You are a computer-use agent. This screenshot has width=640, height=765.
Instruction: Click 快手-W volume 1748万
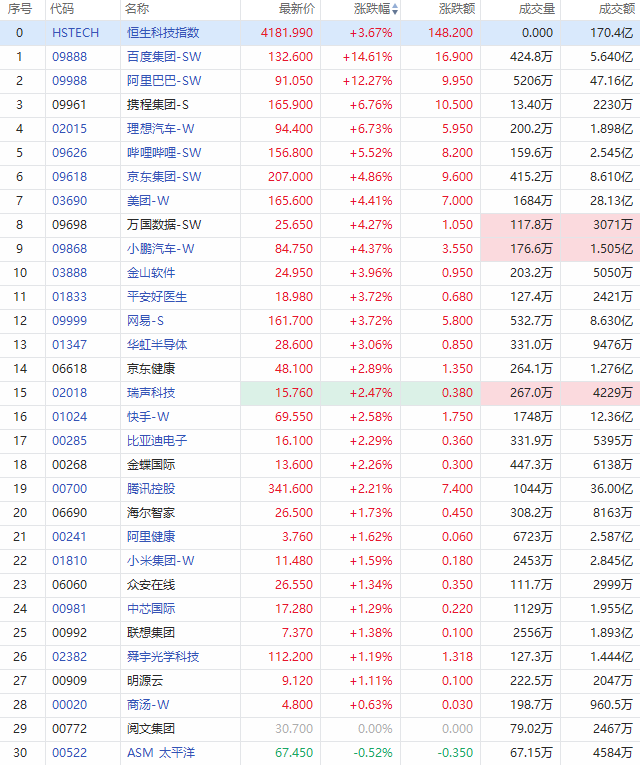pyautogui.click(x=533, y=416)
